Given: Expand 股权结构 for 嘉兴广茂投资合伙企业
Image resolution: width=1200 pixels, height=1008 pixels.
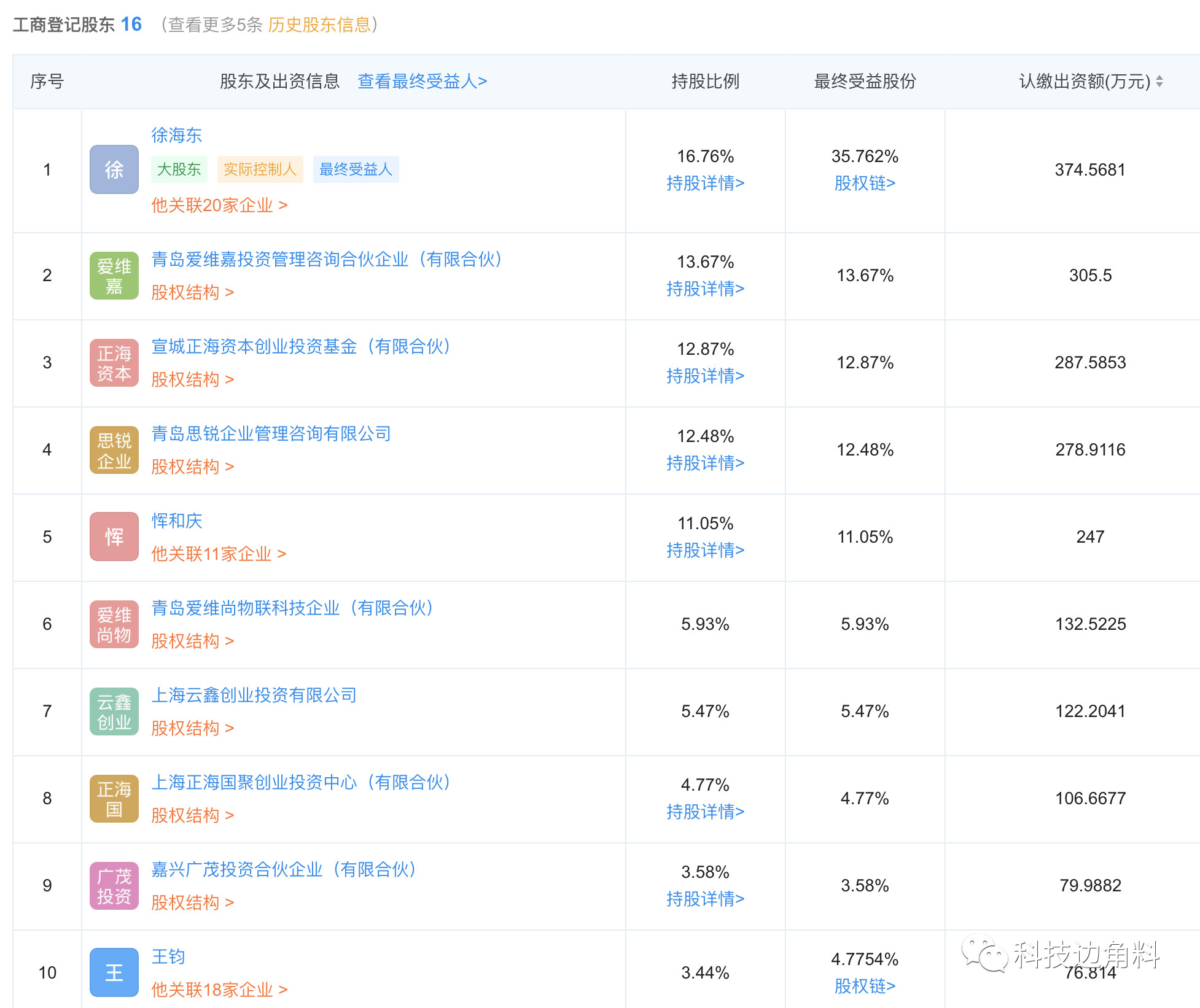Looking at the screenshot, I should tap(193, 902).
